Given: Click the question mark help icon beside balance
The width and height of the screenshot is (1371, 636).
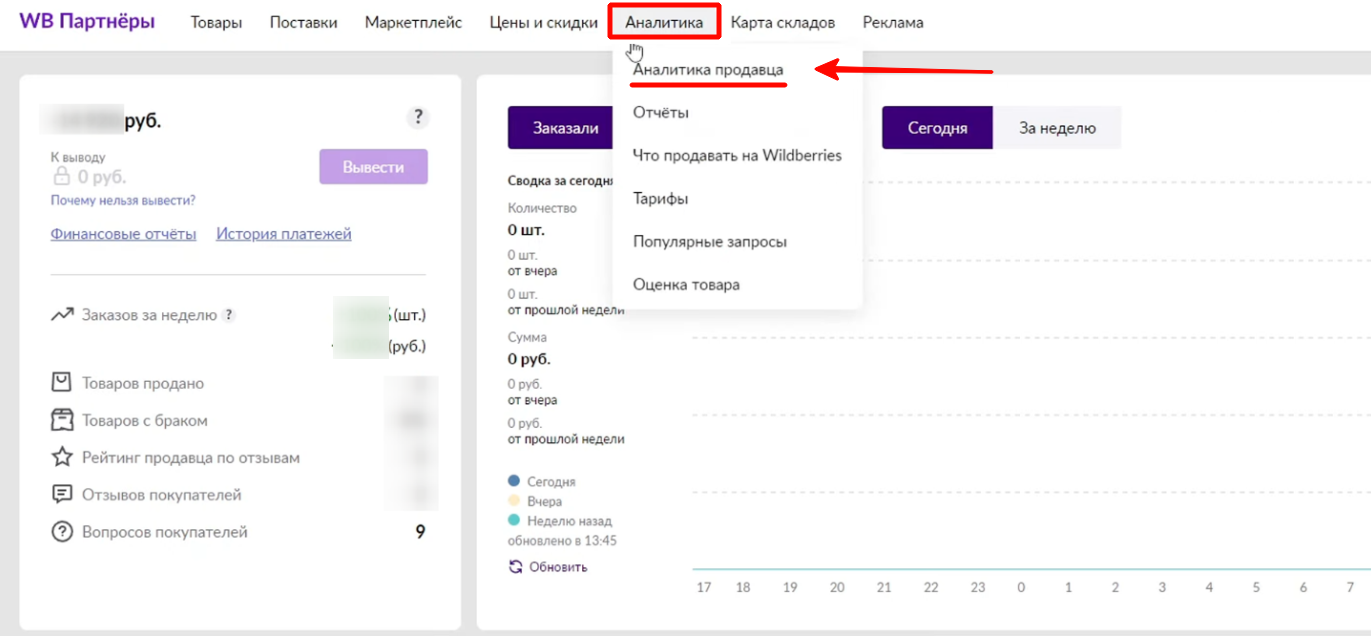Looking at the screenshot, I should point(418,118).
